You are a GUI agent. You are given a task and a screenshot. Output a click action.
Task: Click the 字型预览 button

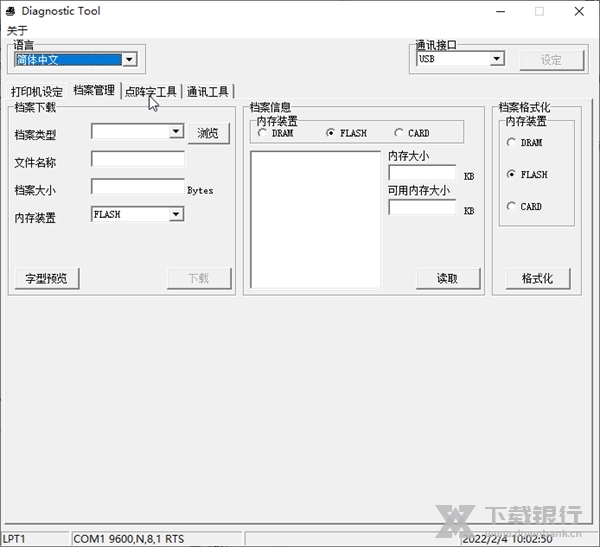(x=47, y=278)
